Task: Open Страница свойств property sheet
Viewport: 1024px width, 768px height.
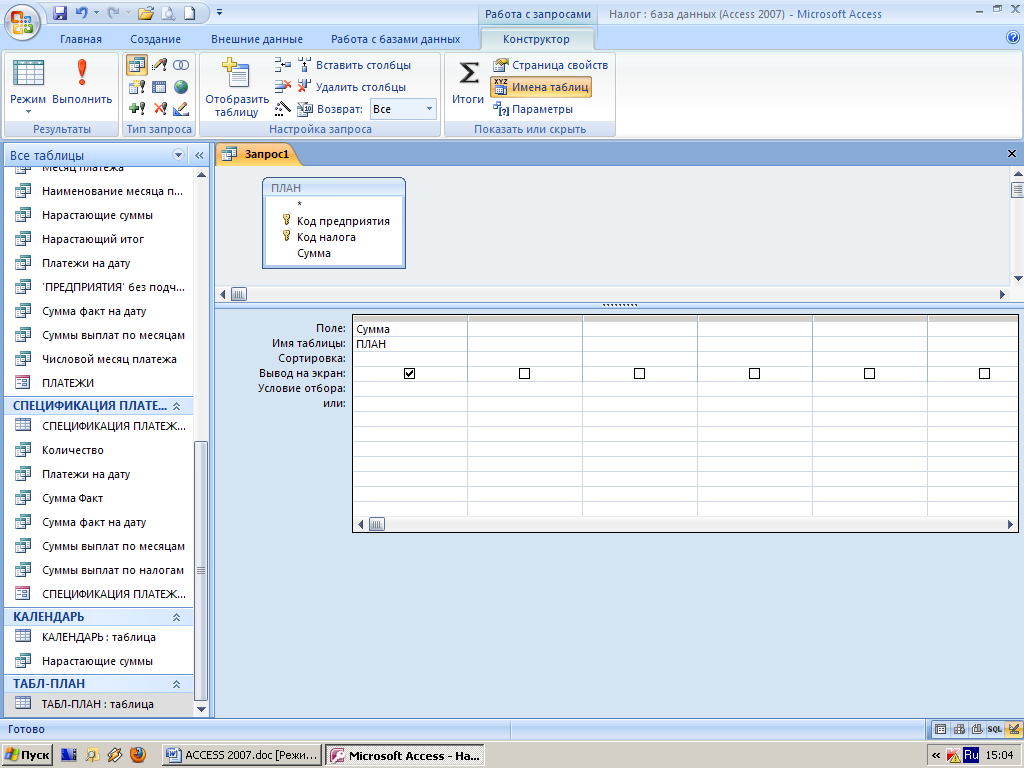Action: [x=551, y=65]
